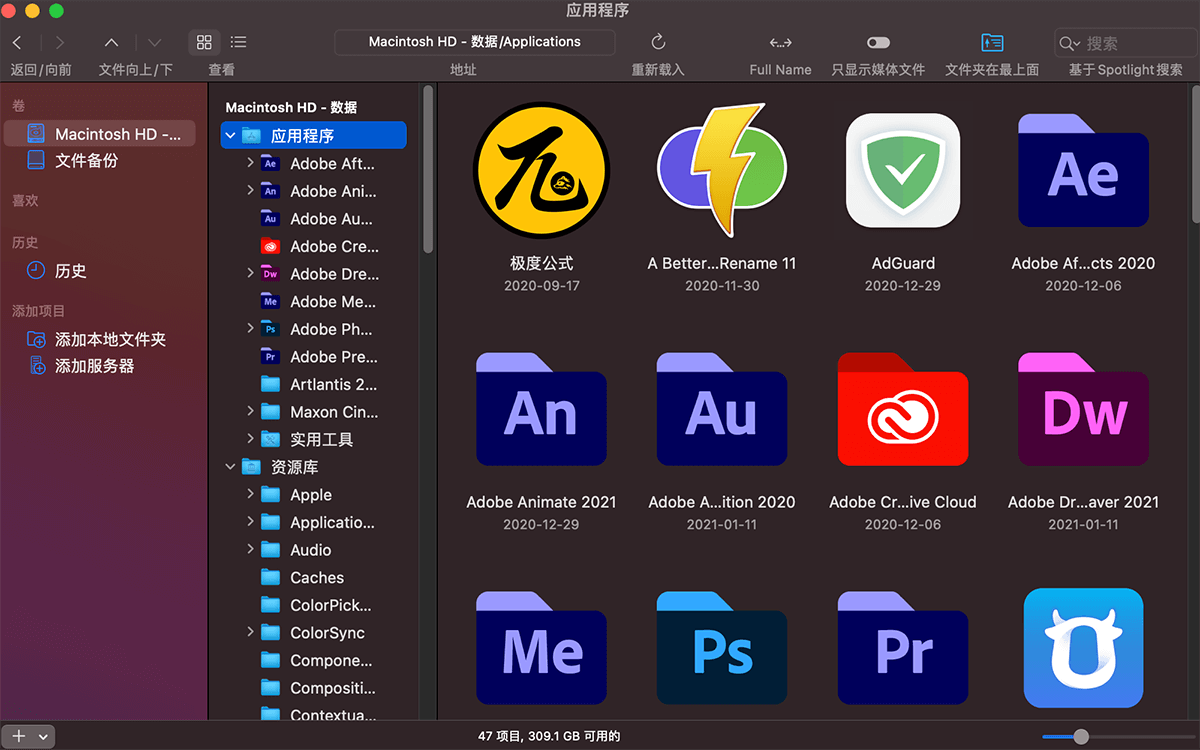Click the Full Name toolbar icon

(780, 42)
